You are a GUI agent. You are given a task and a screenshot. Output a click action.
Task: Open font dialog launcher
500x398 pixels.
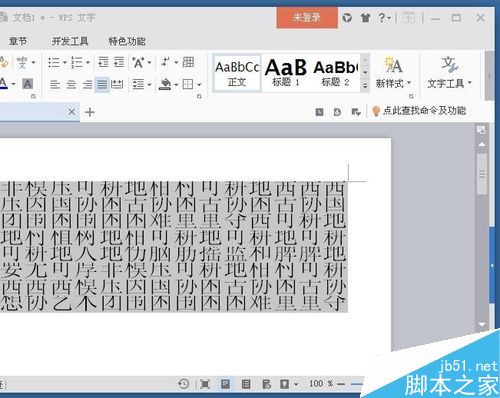[33, 96]
